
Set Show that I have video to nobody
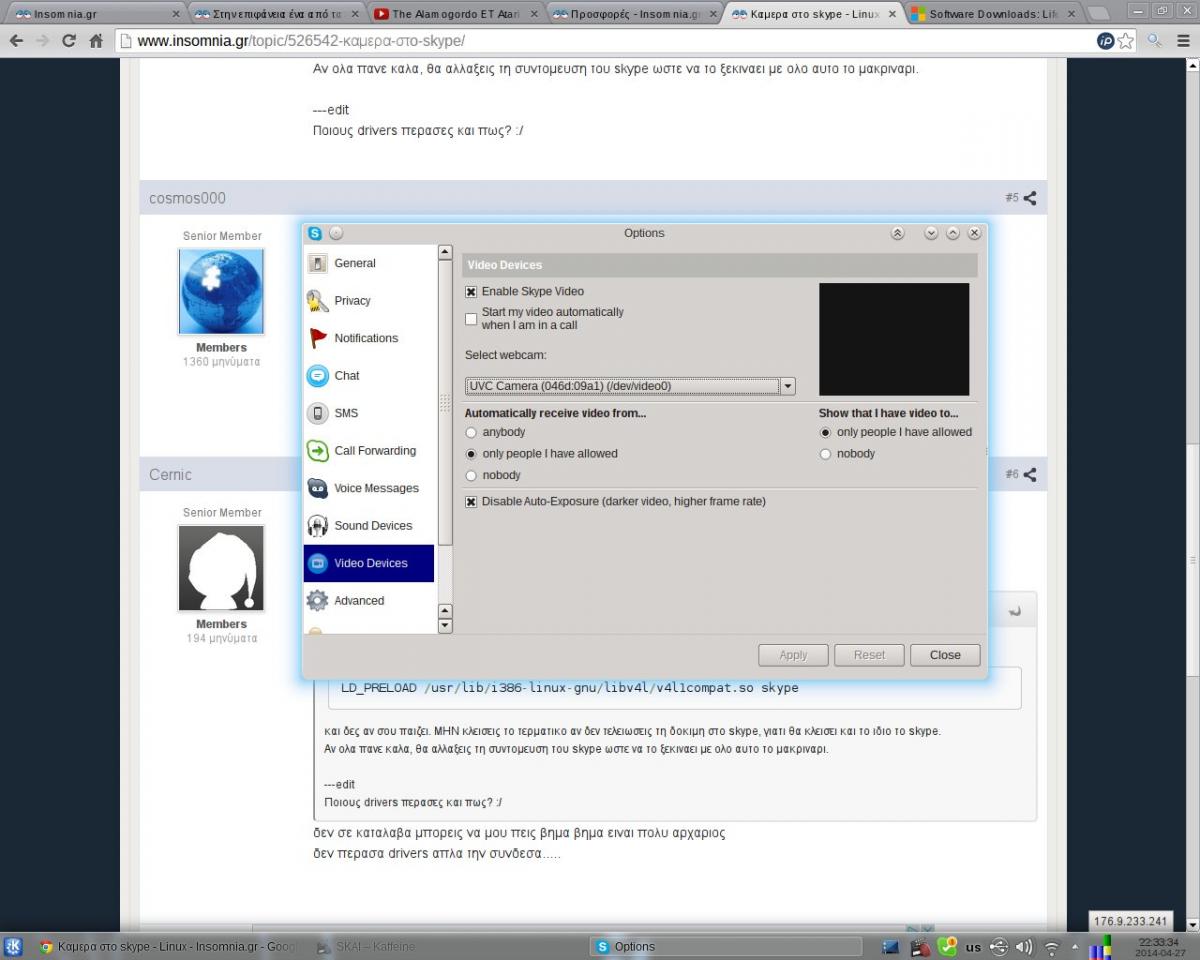pyautogui.click(x=825, y=454)
